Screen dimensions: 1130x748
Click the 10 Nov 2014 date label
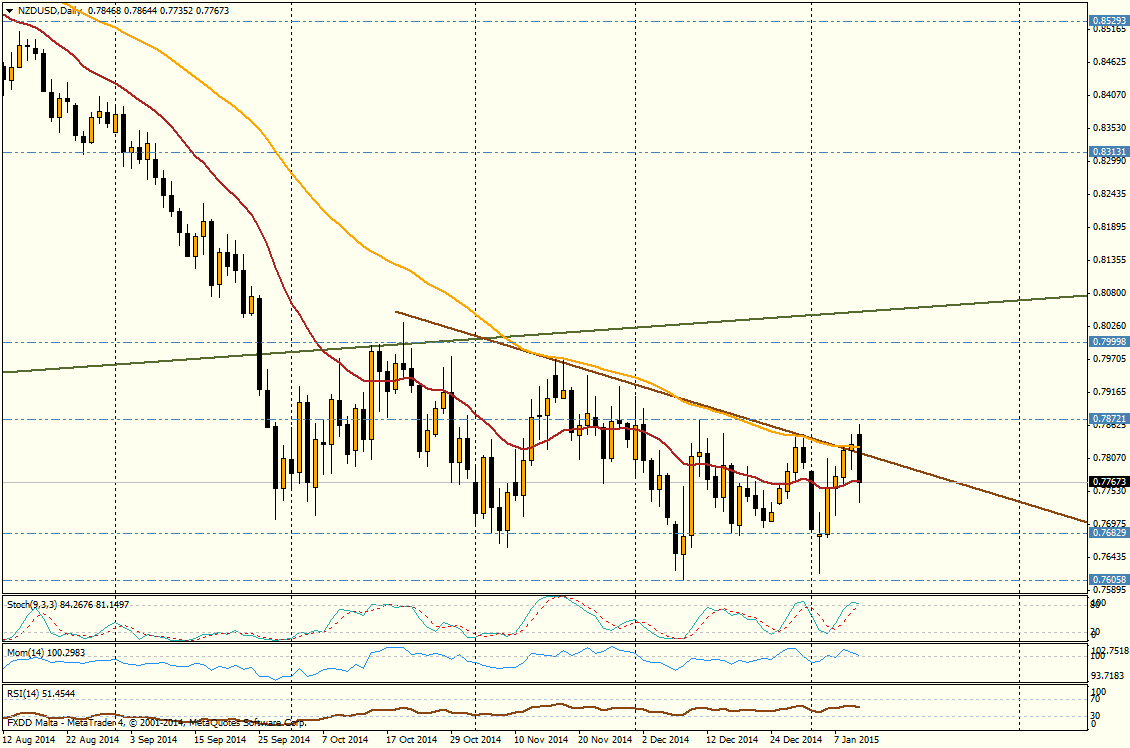coord(540,740)
